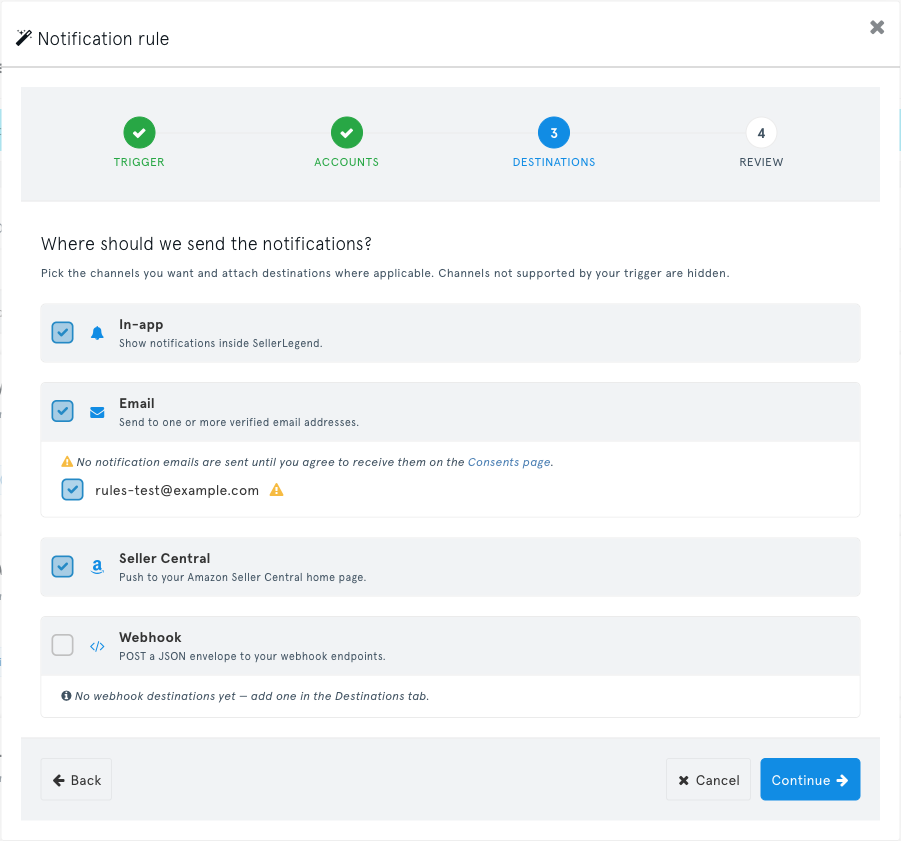Click the warning icon next to rules-test@example.com

coord(276,490)
